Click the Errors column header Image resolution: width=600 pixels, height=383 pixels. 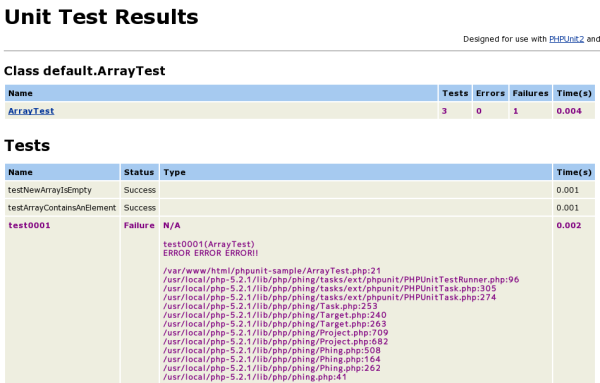(x=490, y=93)
